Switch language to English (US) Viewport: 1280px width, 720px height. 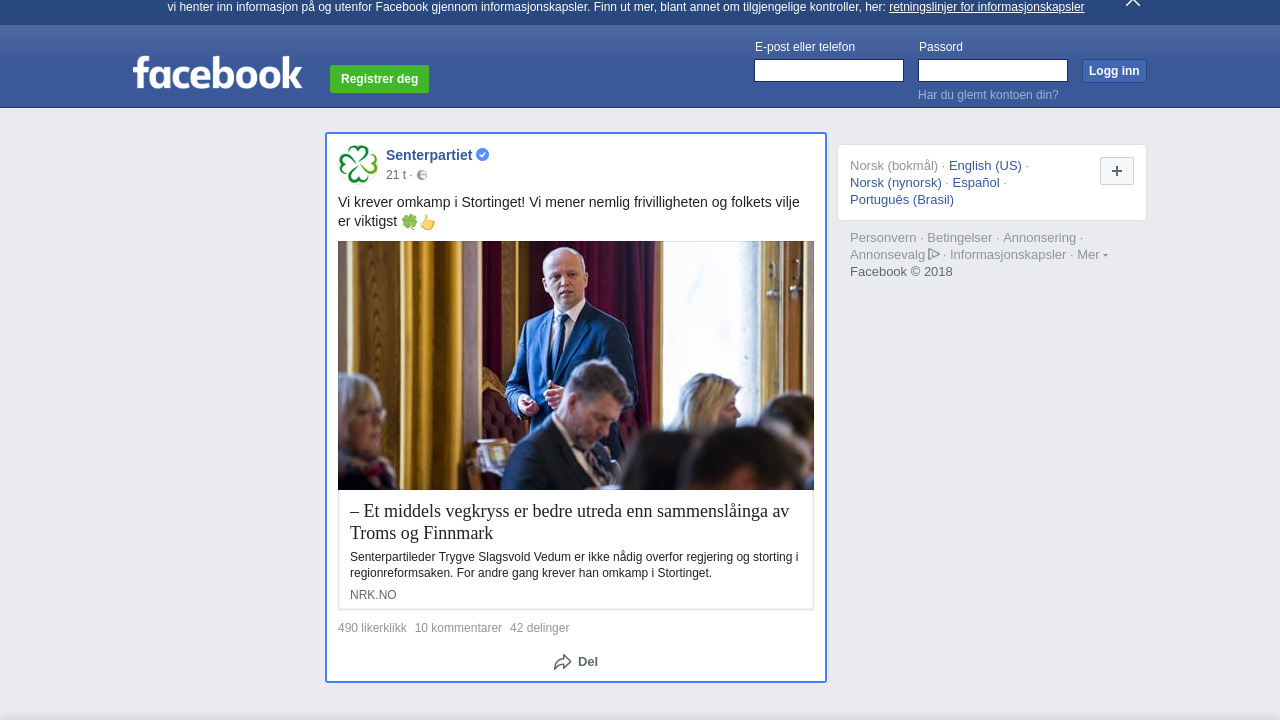[x=985, y=166]
